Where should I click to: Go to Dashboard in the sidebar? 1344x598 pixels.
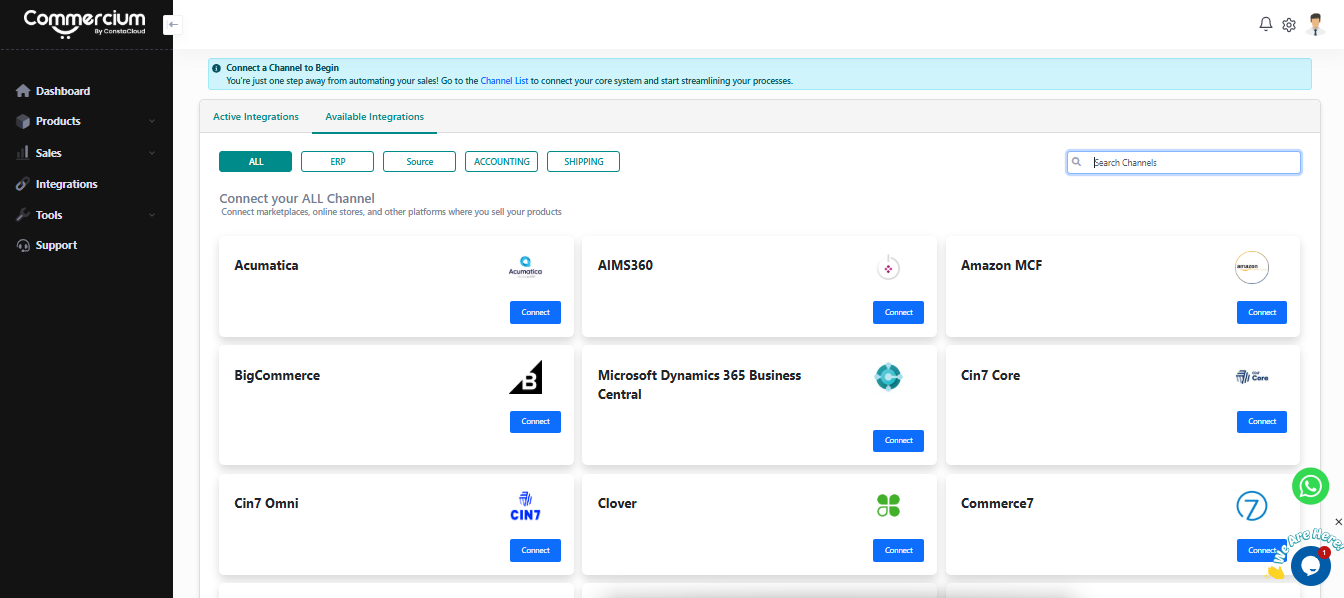(63, 91)
